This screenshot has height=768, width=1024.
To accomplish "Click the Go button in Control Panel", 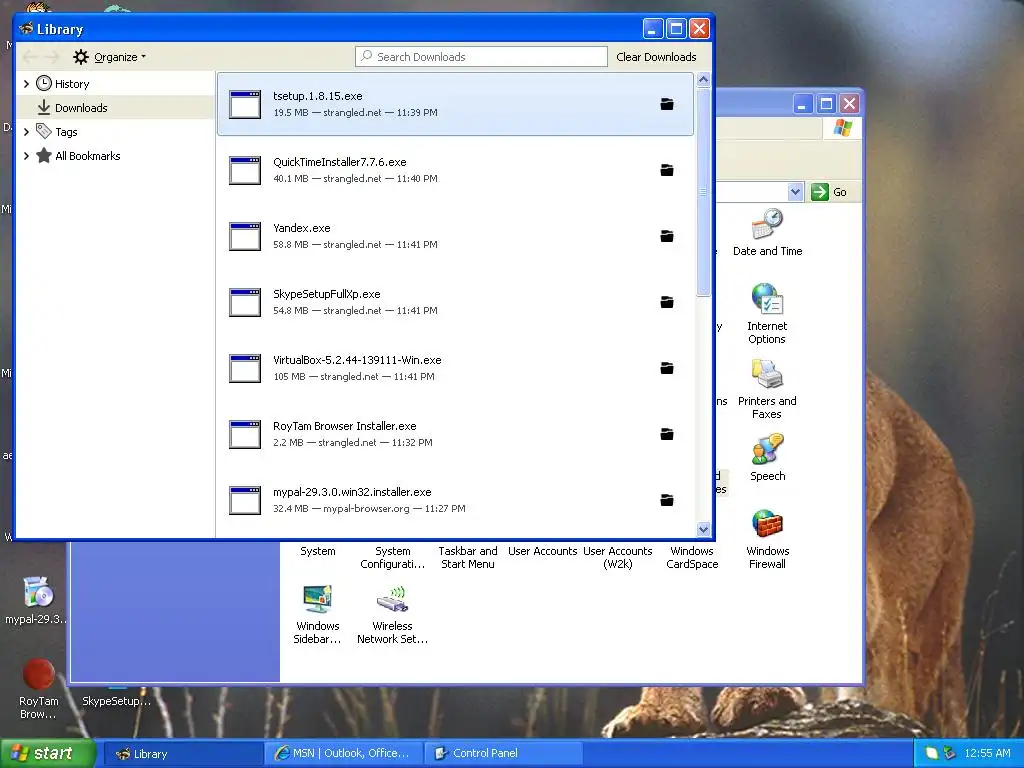I will (829, 192).
